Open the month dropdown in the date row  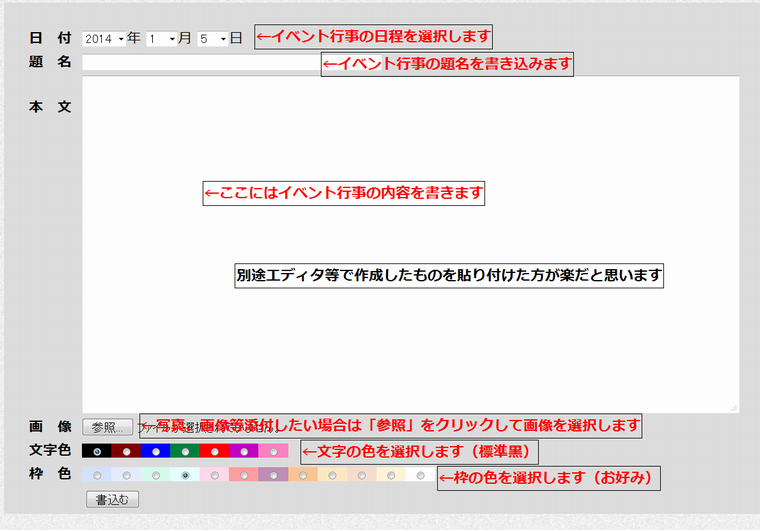[161, 39]
